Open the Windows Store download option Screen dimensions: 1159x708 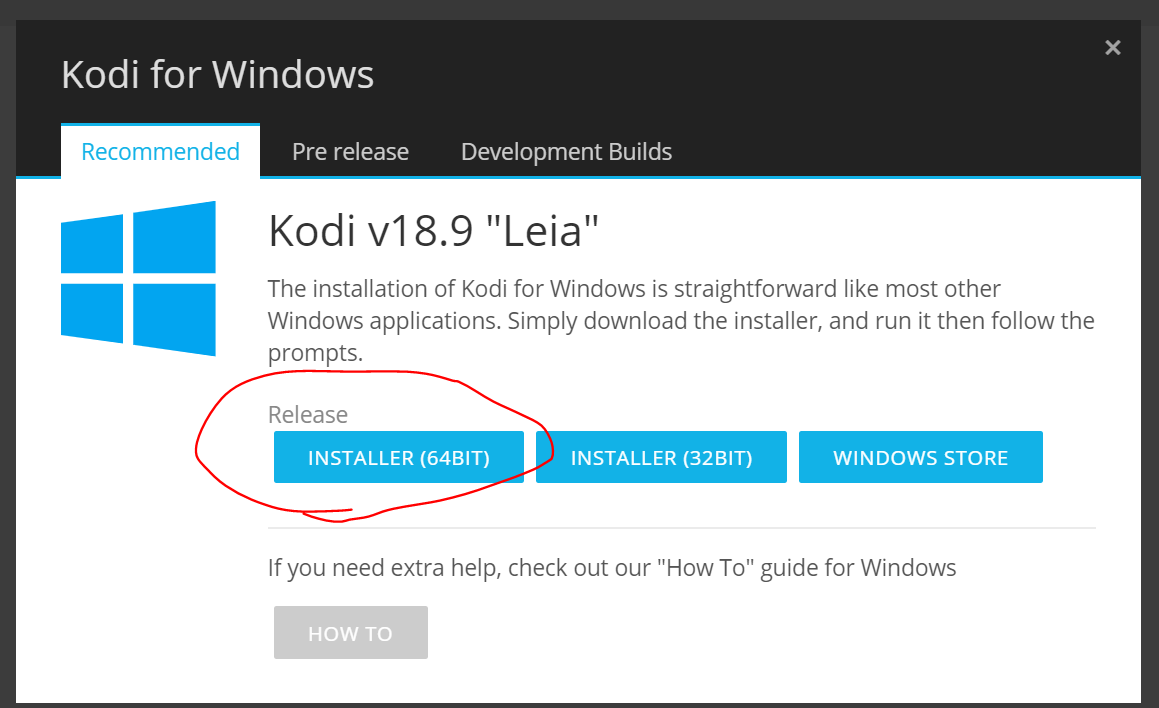click(920, 457)
